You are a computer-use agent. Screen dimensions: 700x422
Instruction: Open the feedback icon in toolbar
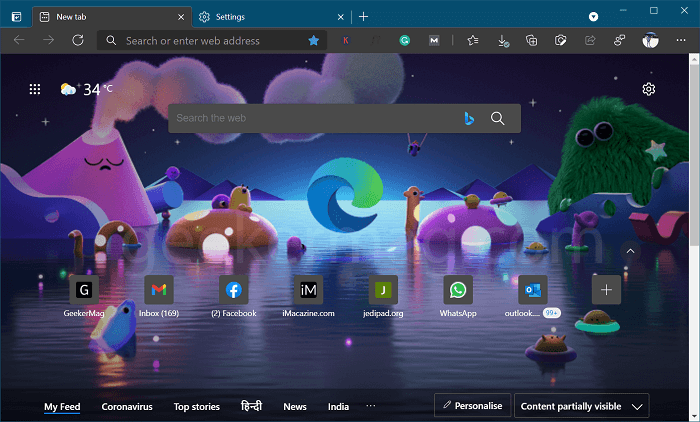pos(620,41)
